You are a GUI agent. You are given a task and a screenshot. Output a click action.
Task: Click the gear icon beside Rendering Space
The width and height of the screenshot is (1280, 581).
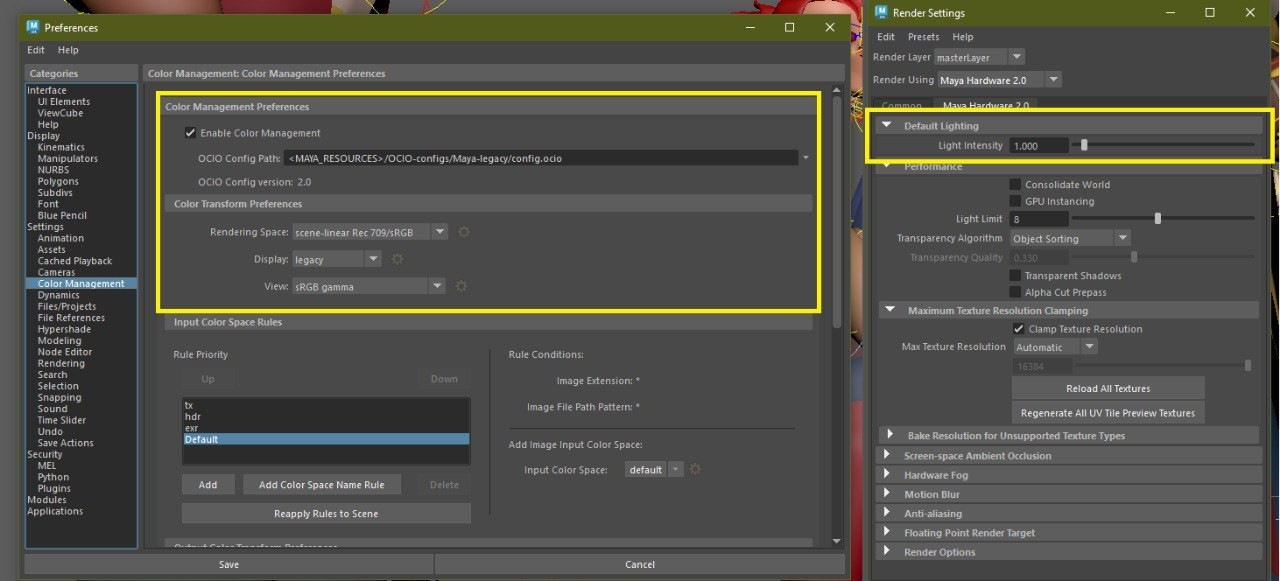(x=463, y=232)
